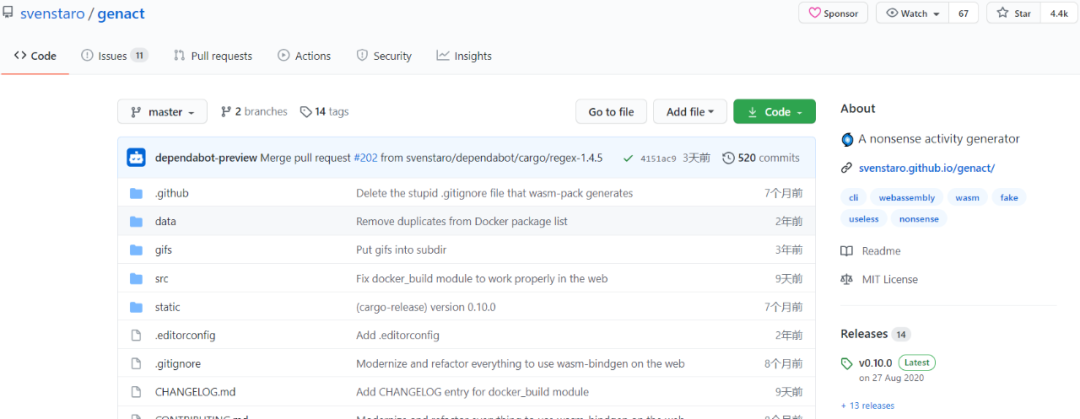1080x419 pixels.
Task: Select the webassembly topic tag
Action: pyautogui.click(x=906, y=197)
